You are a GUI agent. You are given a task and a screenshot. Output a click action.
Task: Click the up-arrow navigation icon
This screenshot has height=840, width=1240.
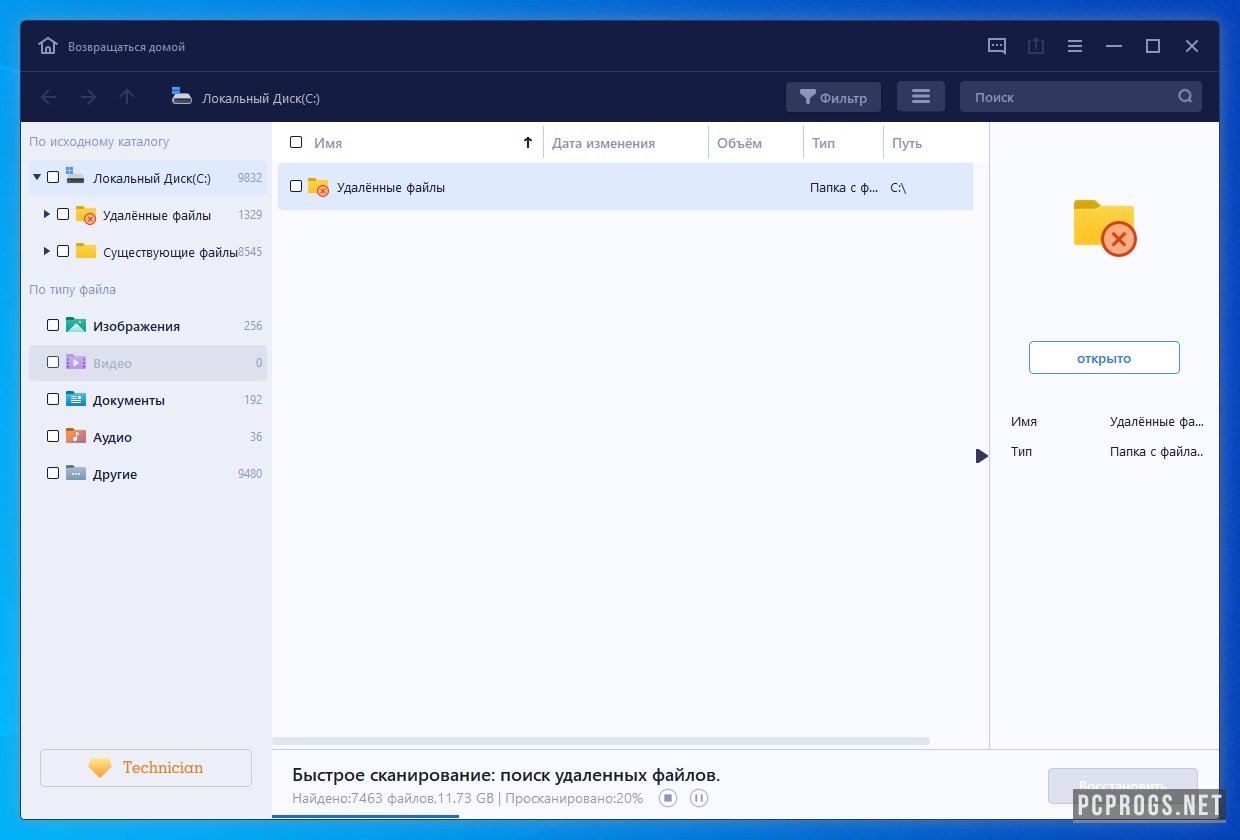(127, 97)
